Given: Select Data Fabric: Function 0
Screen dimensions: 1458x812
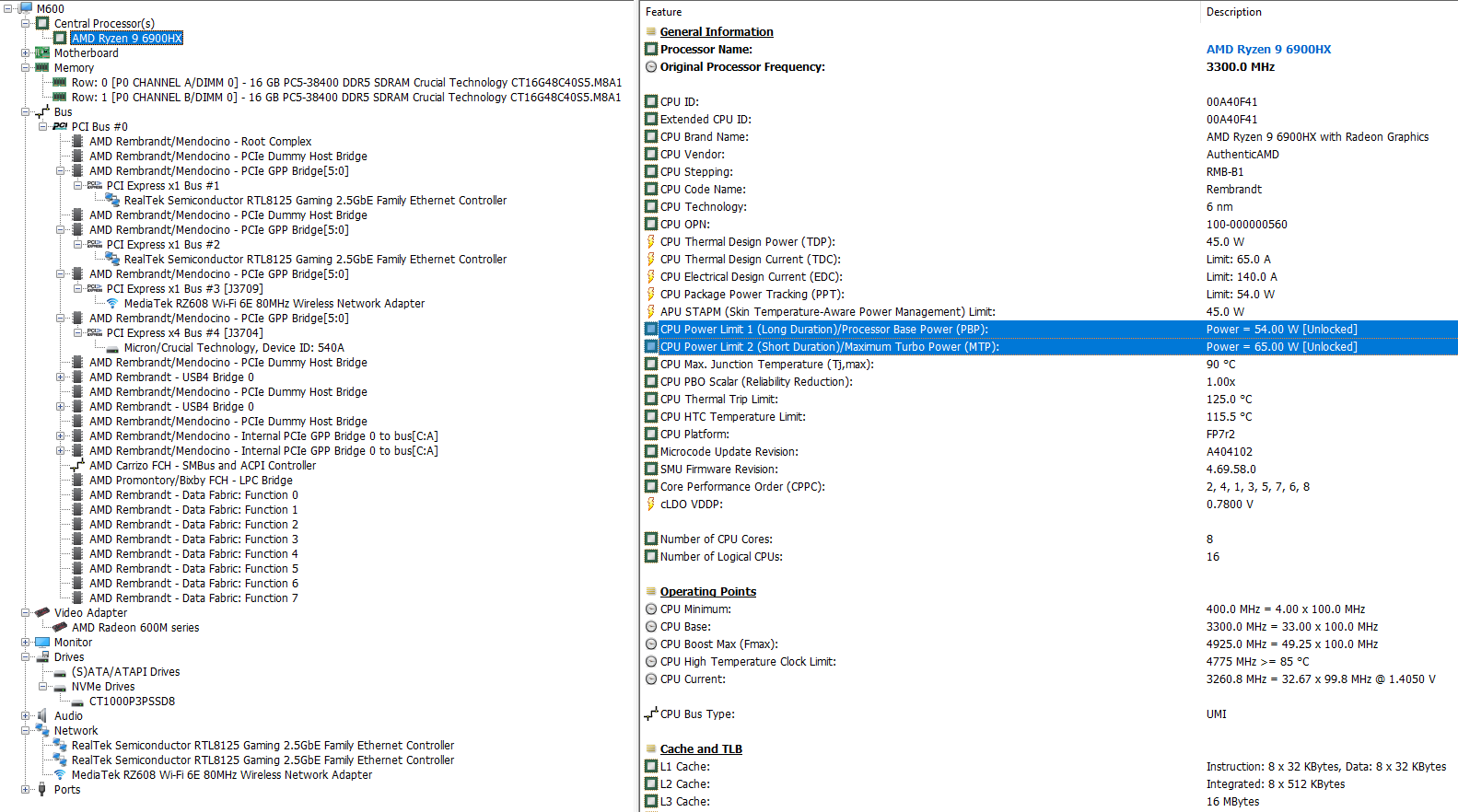Looking at the screenshot, I should click(x=193, y=494).
